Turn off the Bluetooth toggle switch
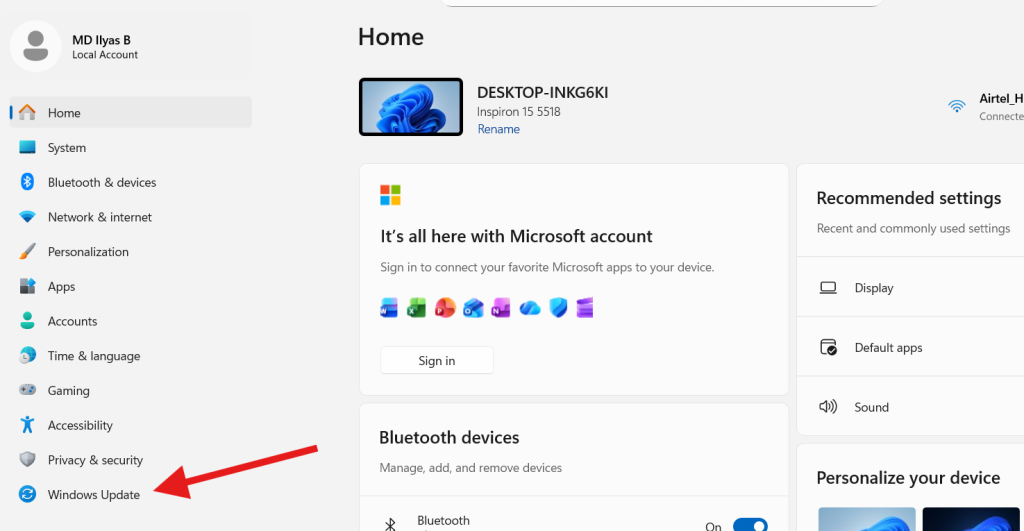 (750, 524)
